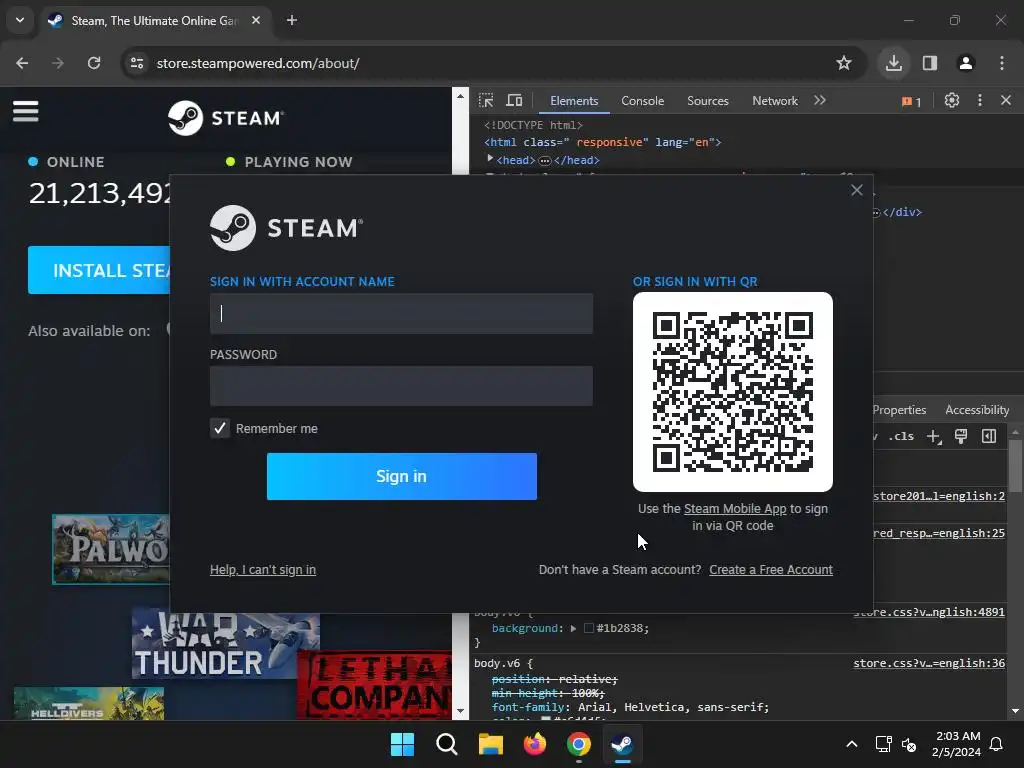Open Windows taskbar search
Image resolution: width=1024 pixels, height=768 pixels.
coord(447,744)
